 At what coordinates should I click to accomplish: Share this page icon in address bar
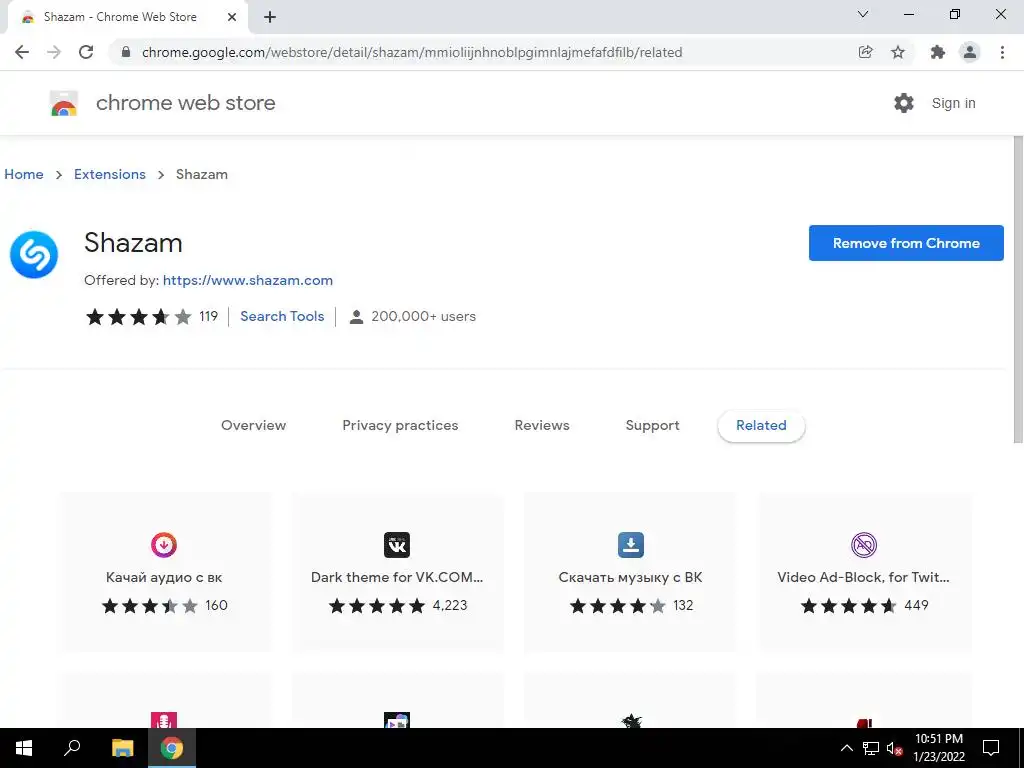coord(865,52)
